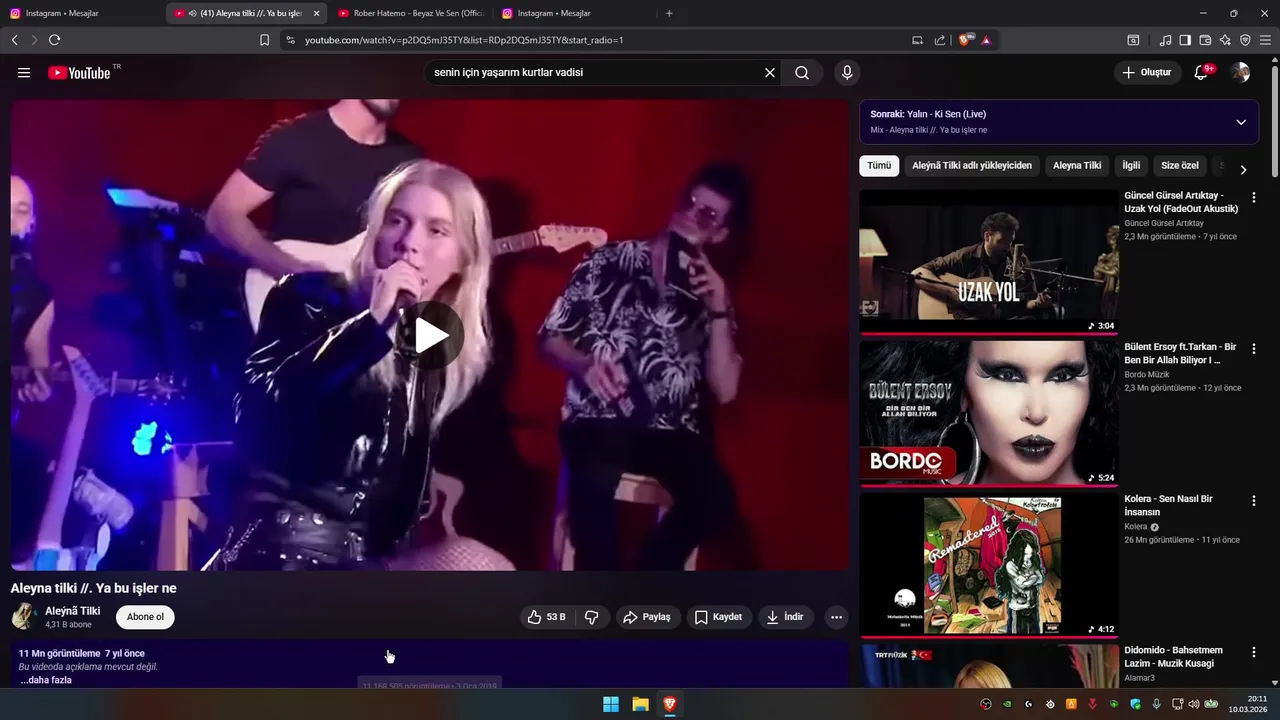
Task: Expand the description with ...daha fazla
Action: 46,680
